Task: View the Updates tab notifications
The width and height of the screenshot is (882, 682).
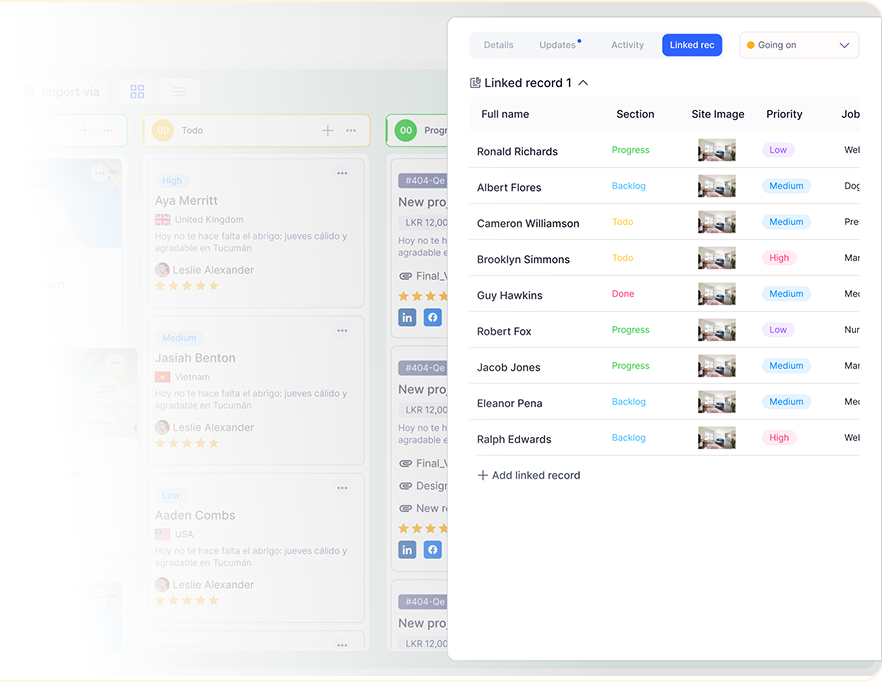Action: 556,45
